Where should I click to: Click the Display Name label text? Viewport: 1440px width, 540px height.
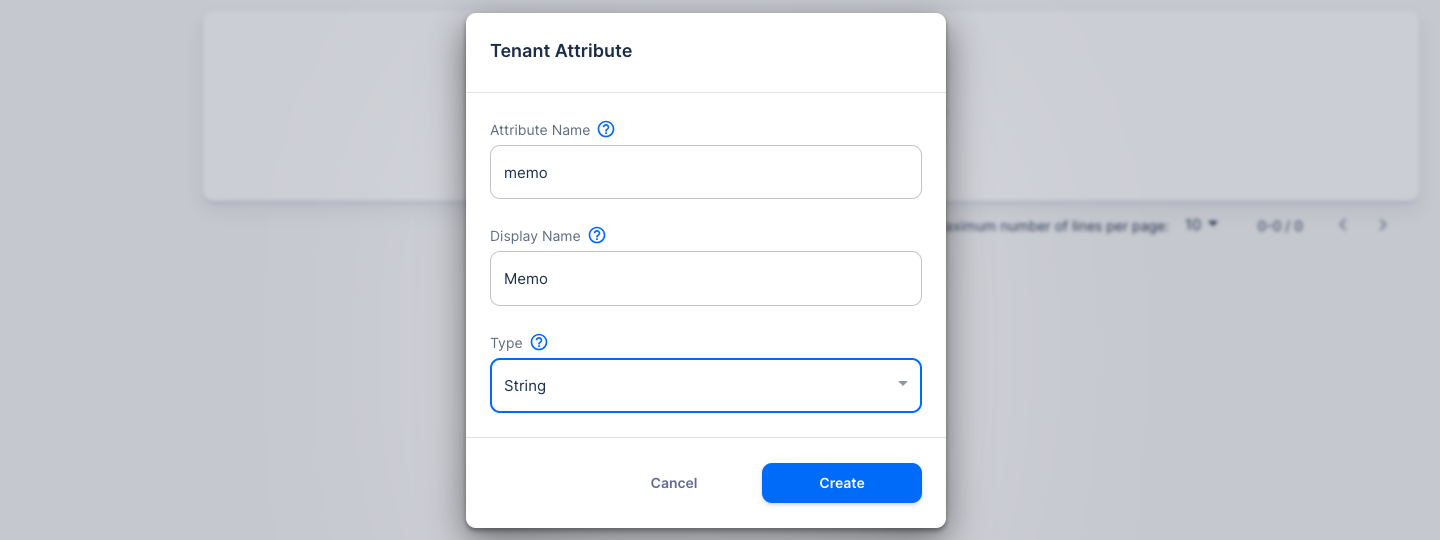(535, 236)
